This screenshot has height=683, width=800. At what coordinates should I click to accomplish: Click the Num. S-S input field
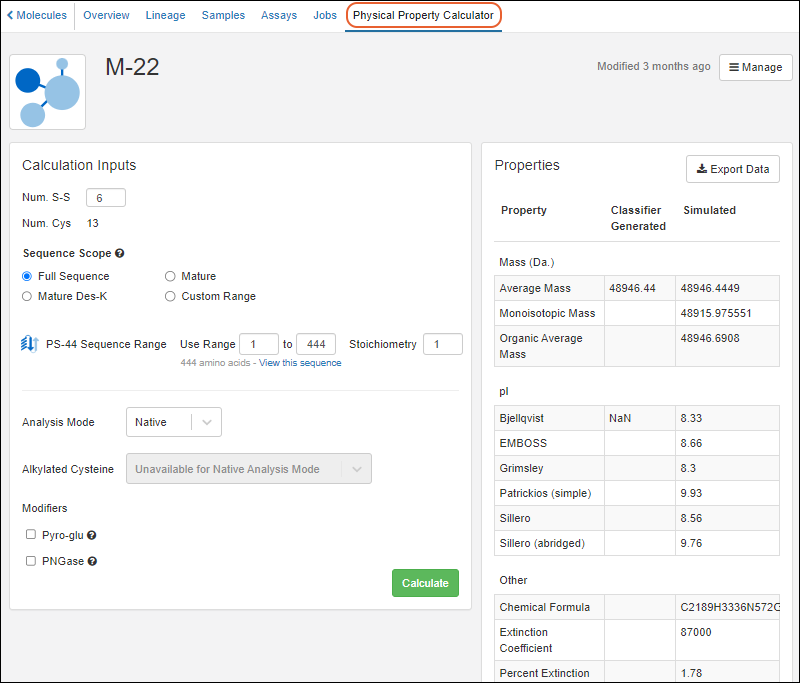[x=105, y=198]
